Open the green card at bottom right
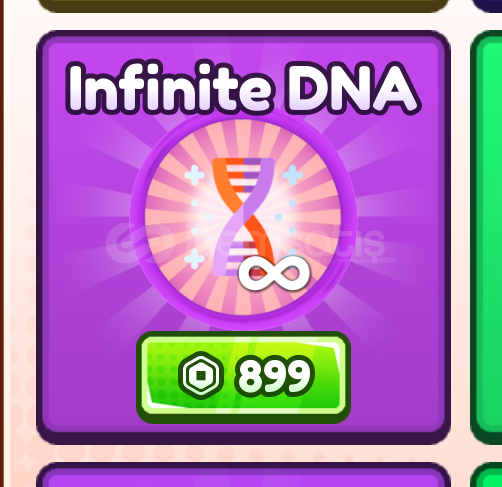Viewport: 502px width, 487px height. point(487,475)
